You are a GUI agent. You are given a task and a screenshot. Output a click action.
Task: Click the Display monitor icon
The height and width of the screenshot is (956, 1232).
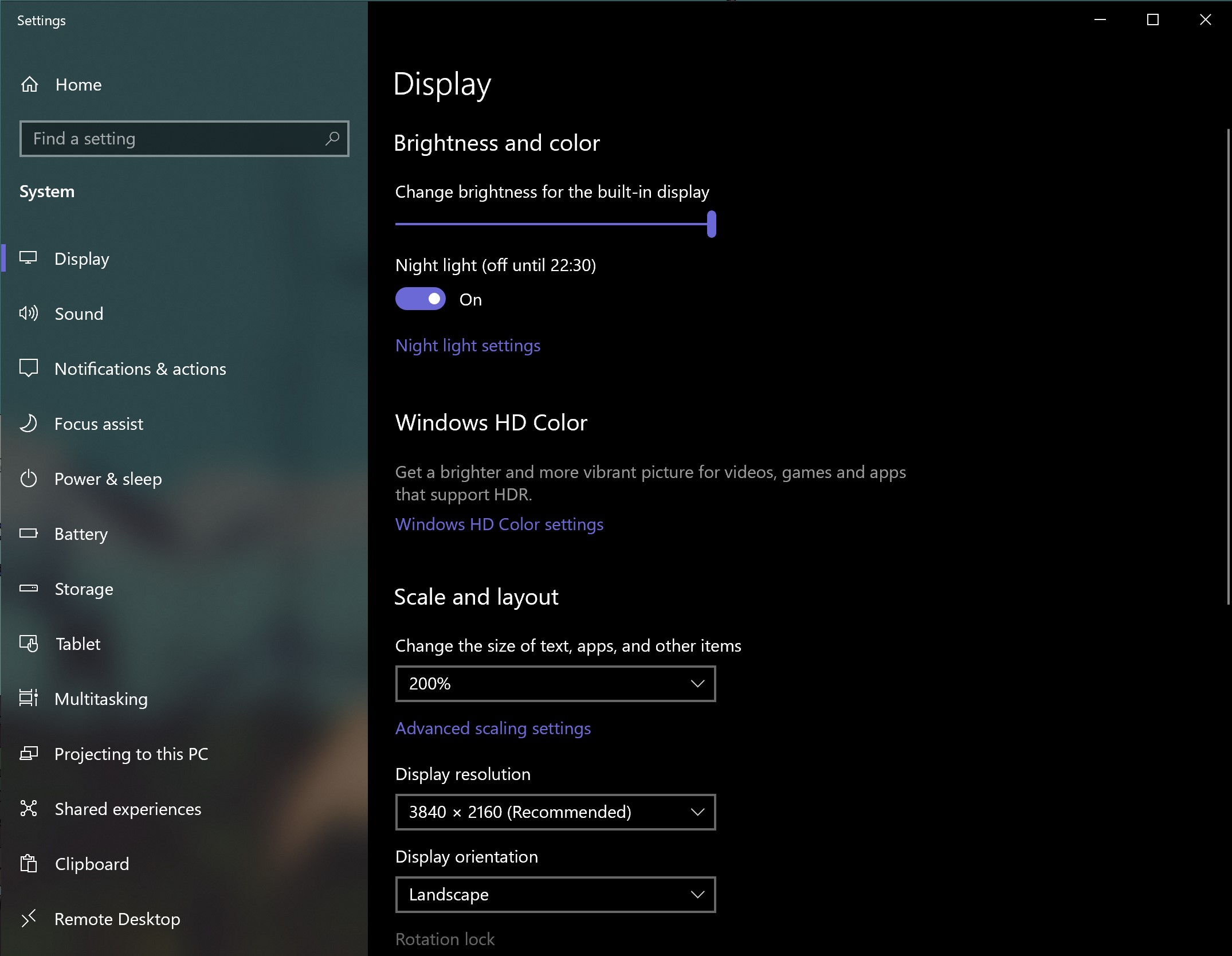point(28,258)
